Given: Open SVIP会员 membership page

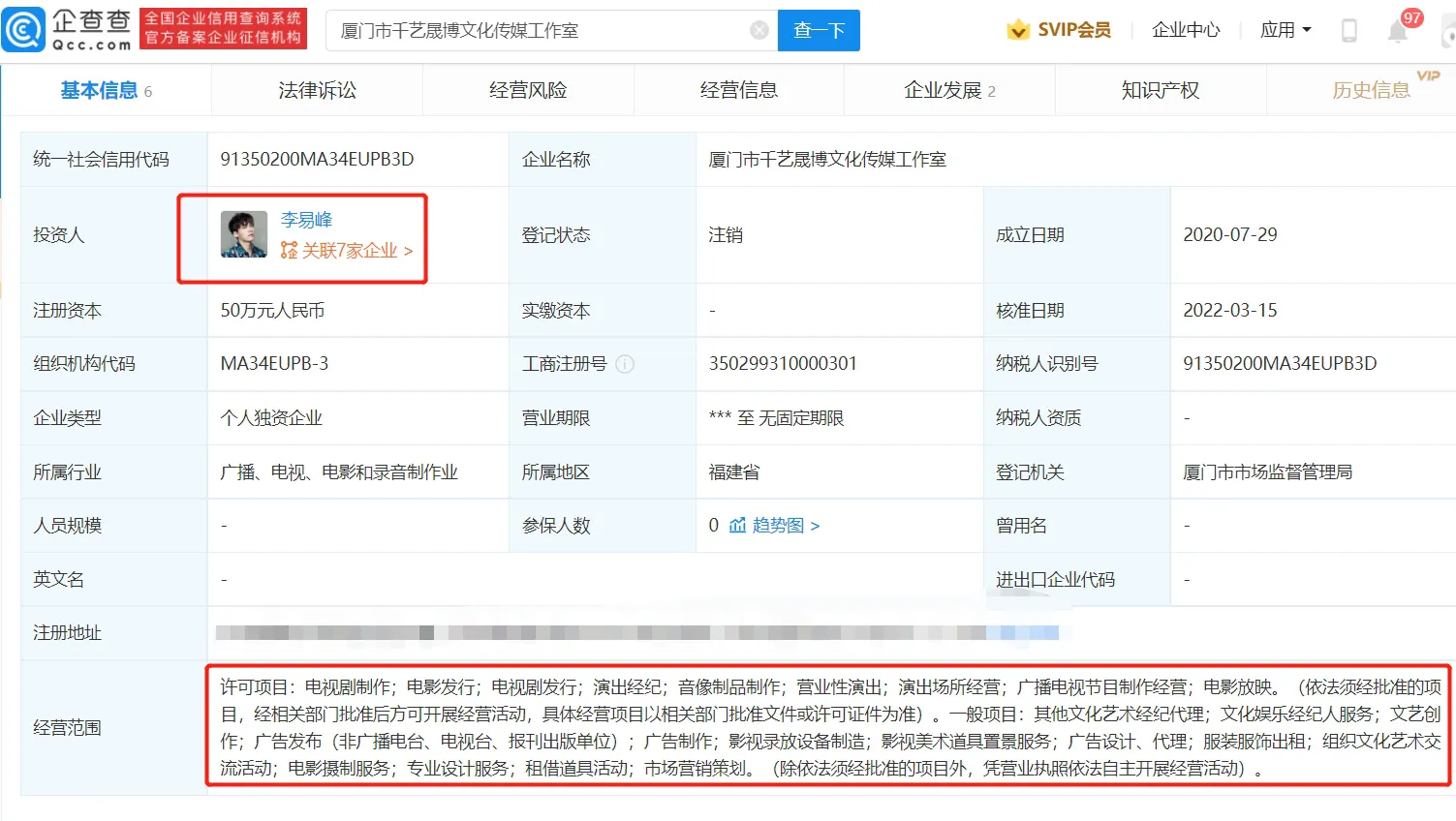Looking at the screenshot, I should (1073, 30).
